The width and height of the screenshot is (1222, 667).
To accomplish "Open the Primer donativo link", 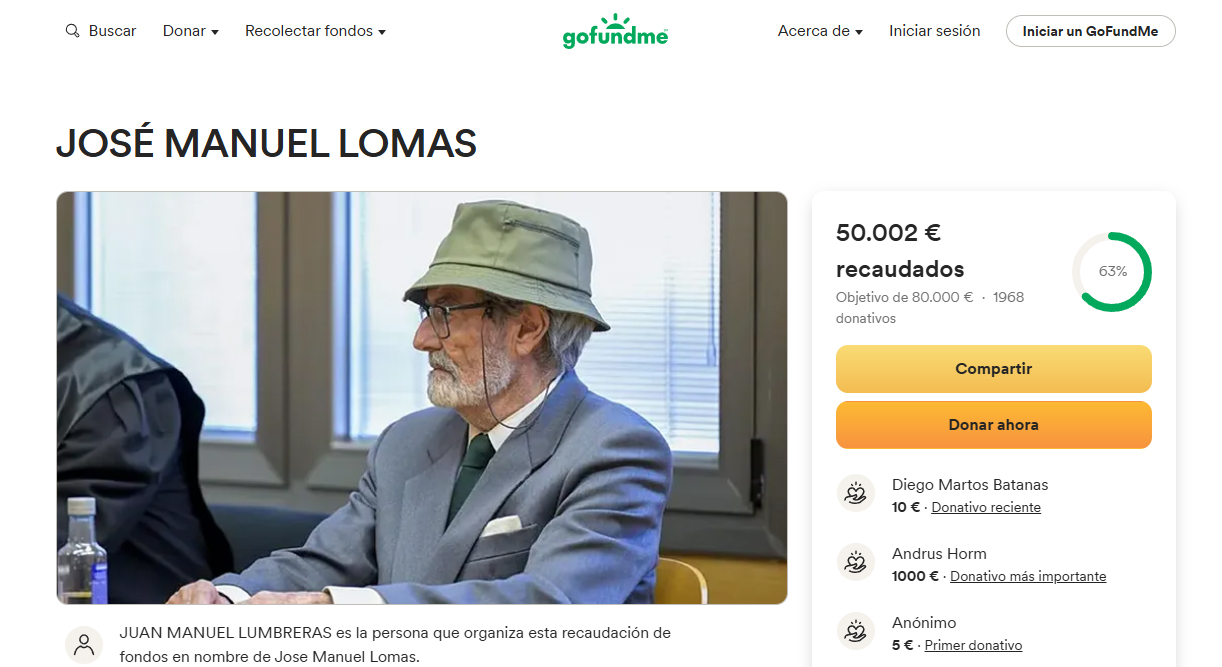I will [x=973, y=645].
